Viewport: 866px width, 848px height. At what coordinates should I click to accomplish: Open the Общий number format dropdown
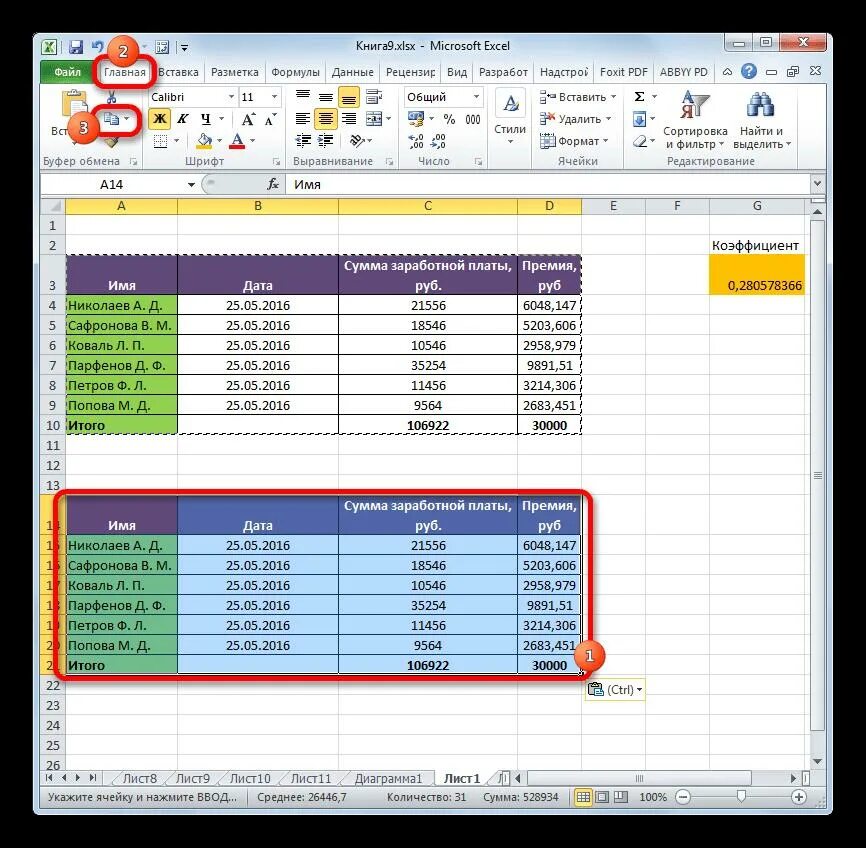tap(476, 97)
